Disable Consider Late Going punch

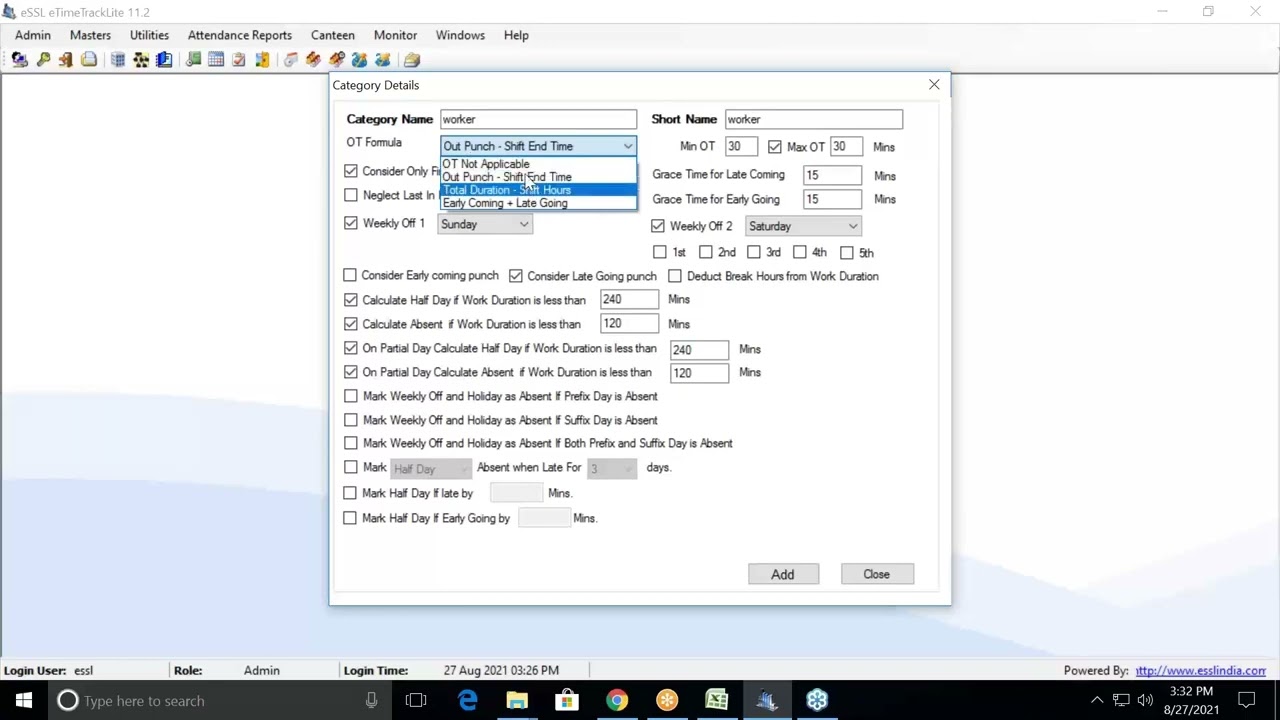coord(516,275)
